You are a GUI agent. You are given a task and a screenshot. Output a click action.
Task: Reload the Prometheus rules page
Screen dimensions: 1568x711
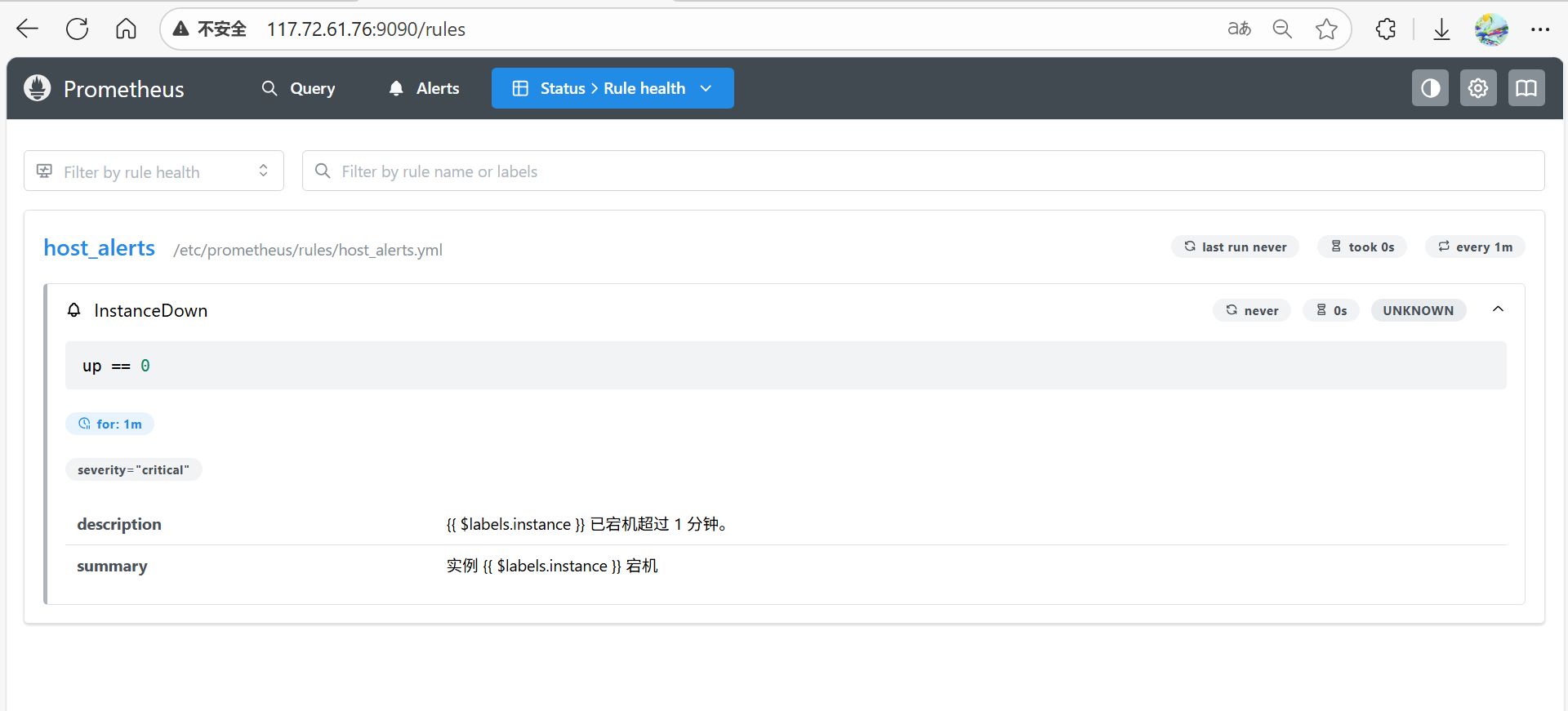[77, 29]
